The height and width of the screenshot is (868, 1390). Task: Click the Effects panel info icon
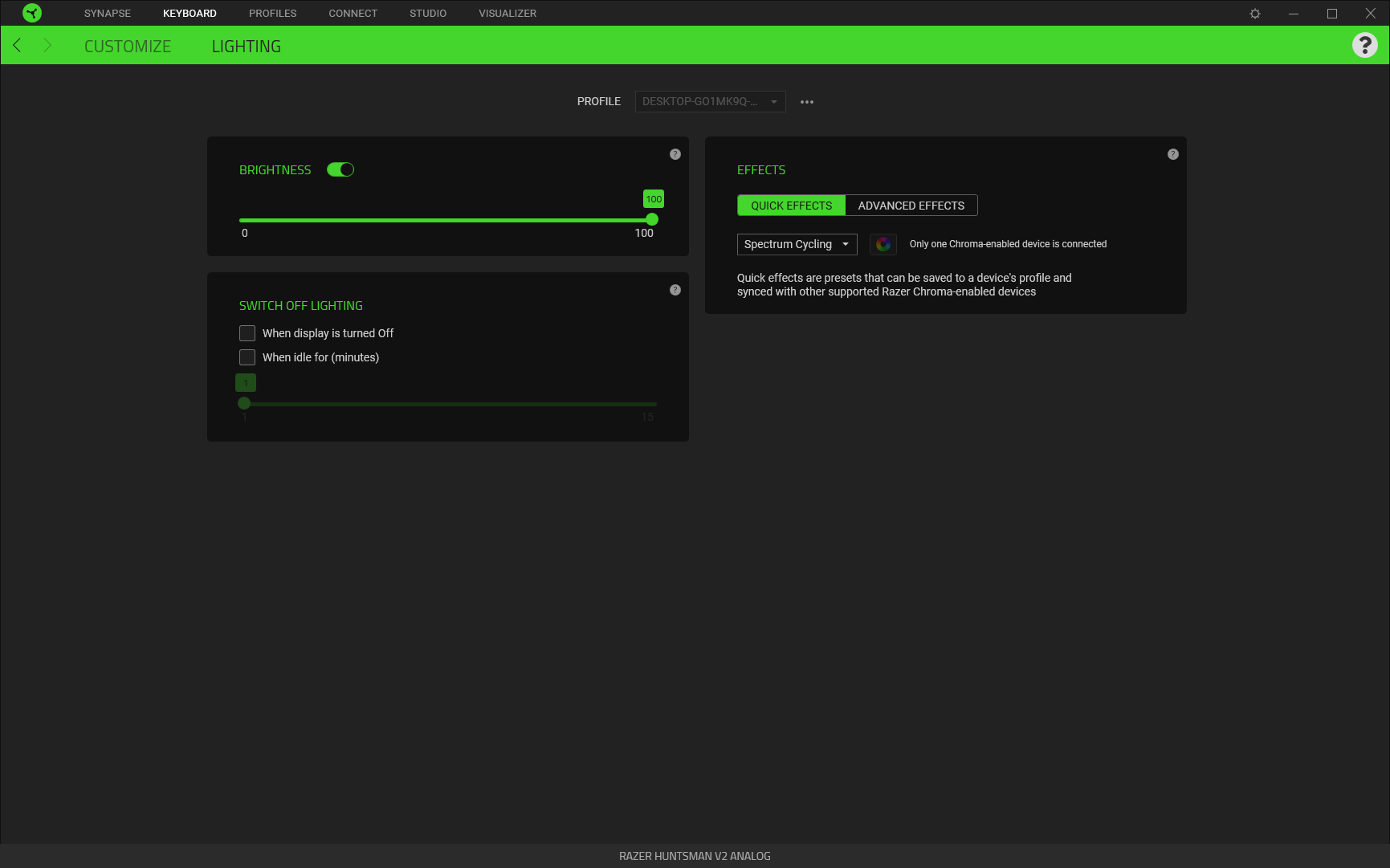pos(1172,154)
